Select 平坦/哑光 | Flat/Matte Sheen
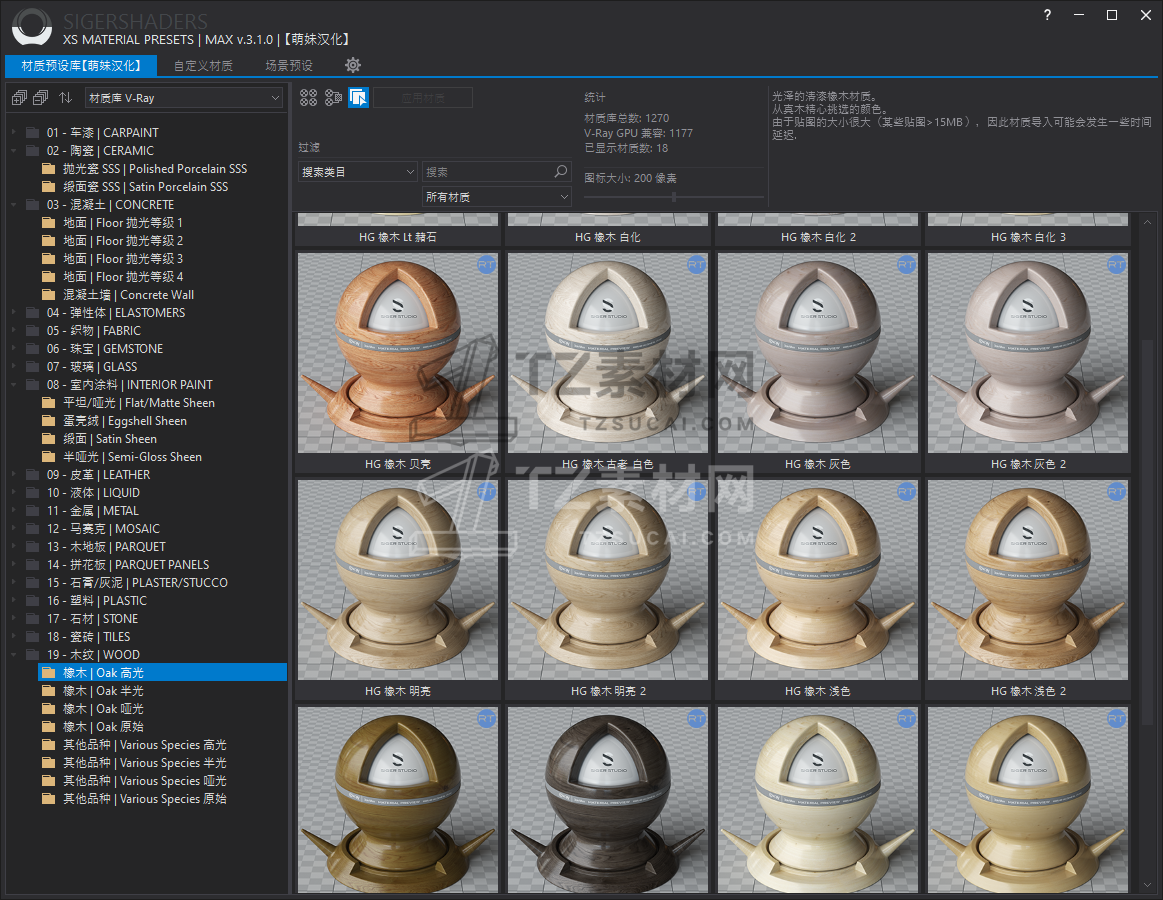The width and height of the screenshot is (1163, 900). coord(139,403)
